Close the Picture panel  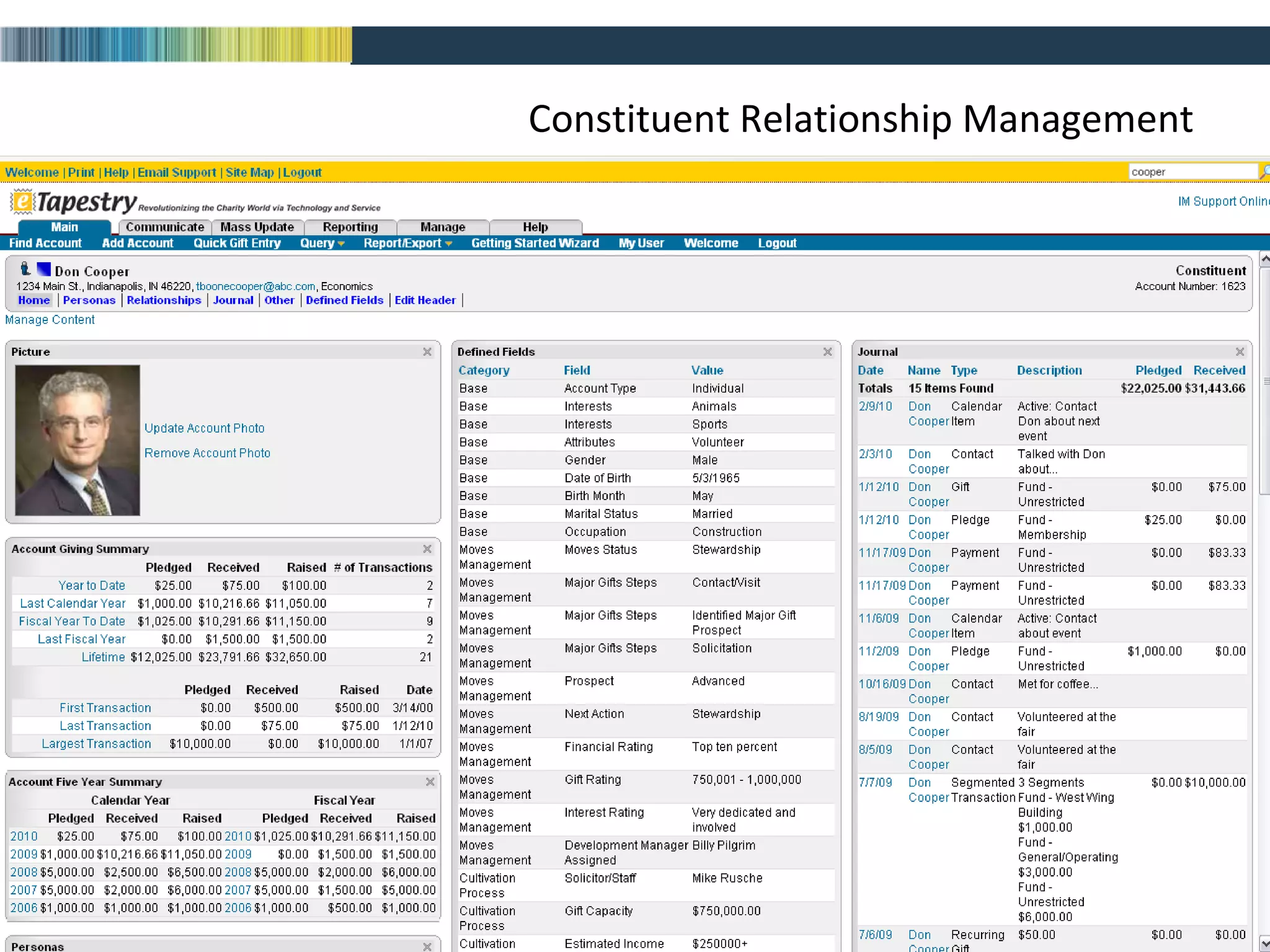point(427,351)
